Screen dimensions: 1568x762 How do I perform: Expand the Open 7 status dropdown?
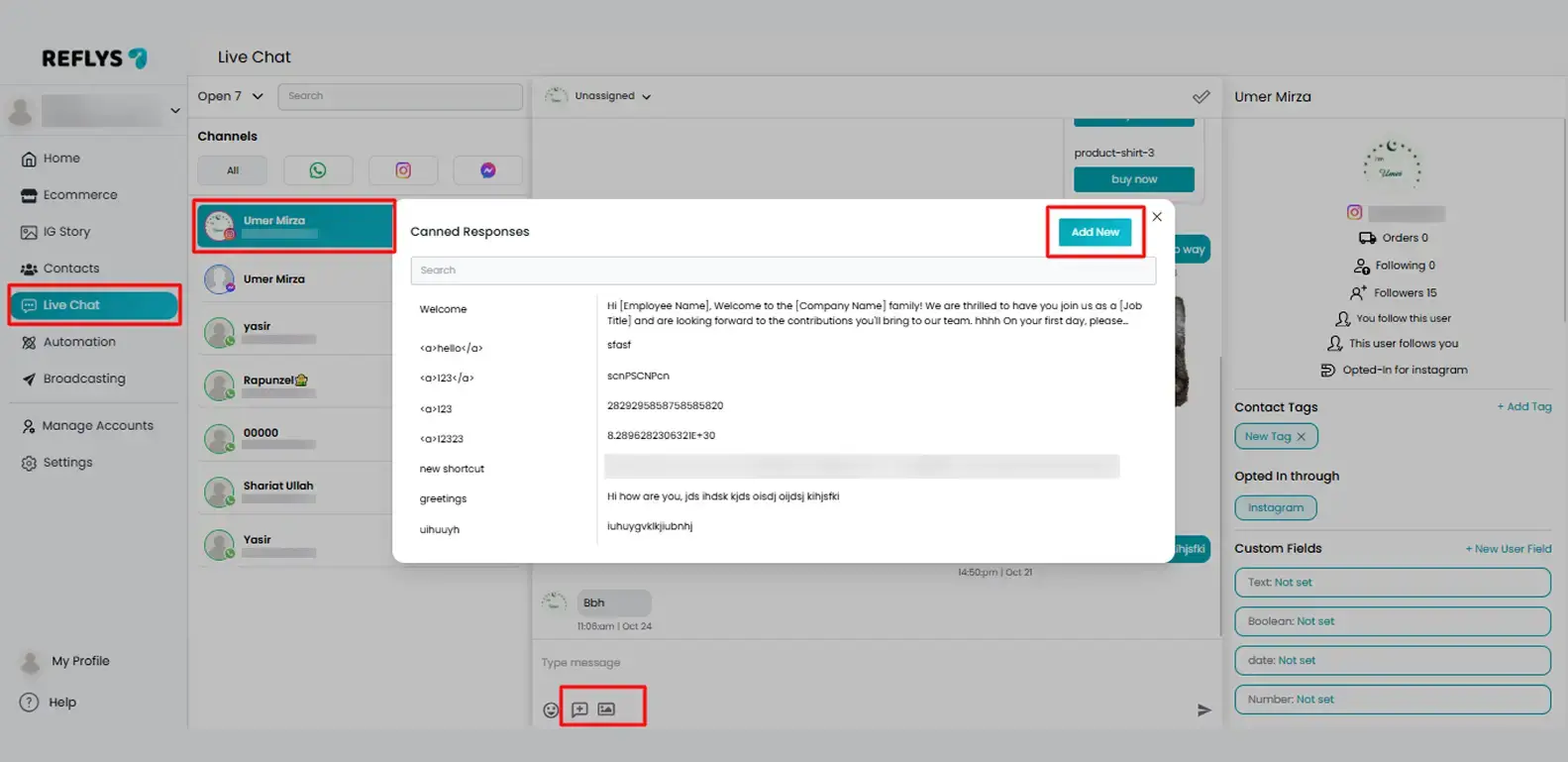coord(230,96)
